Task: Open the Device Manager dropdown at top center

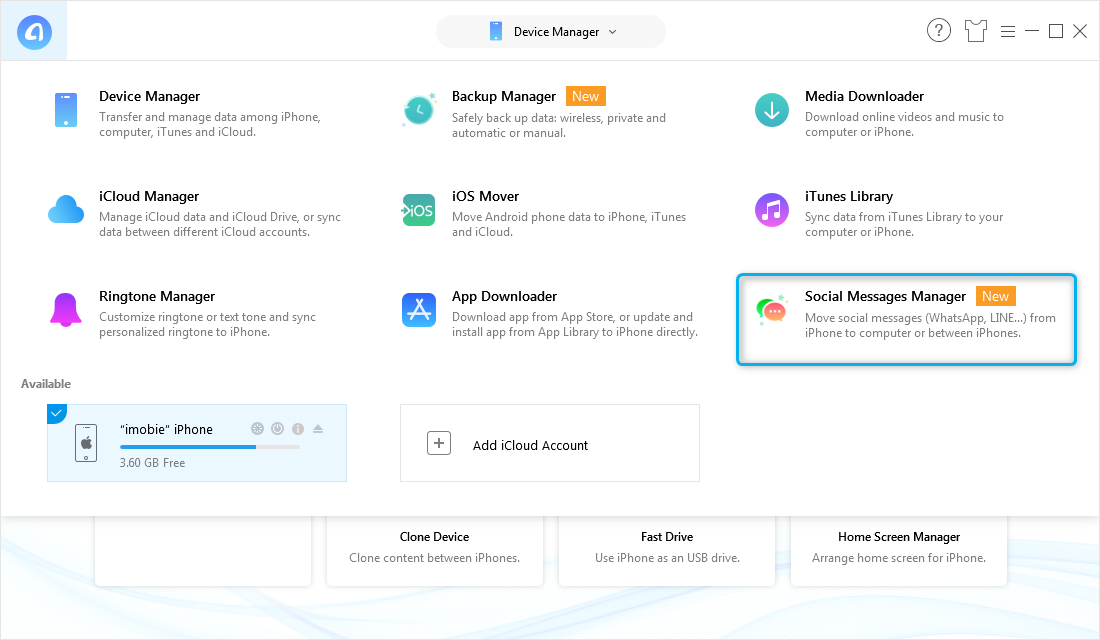Action: coord(551,32)
